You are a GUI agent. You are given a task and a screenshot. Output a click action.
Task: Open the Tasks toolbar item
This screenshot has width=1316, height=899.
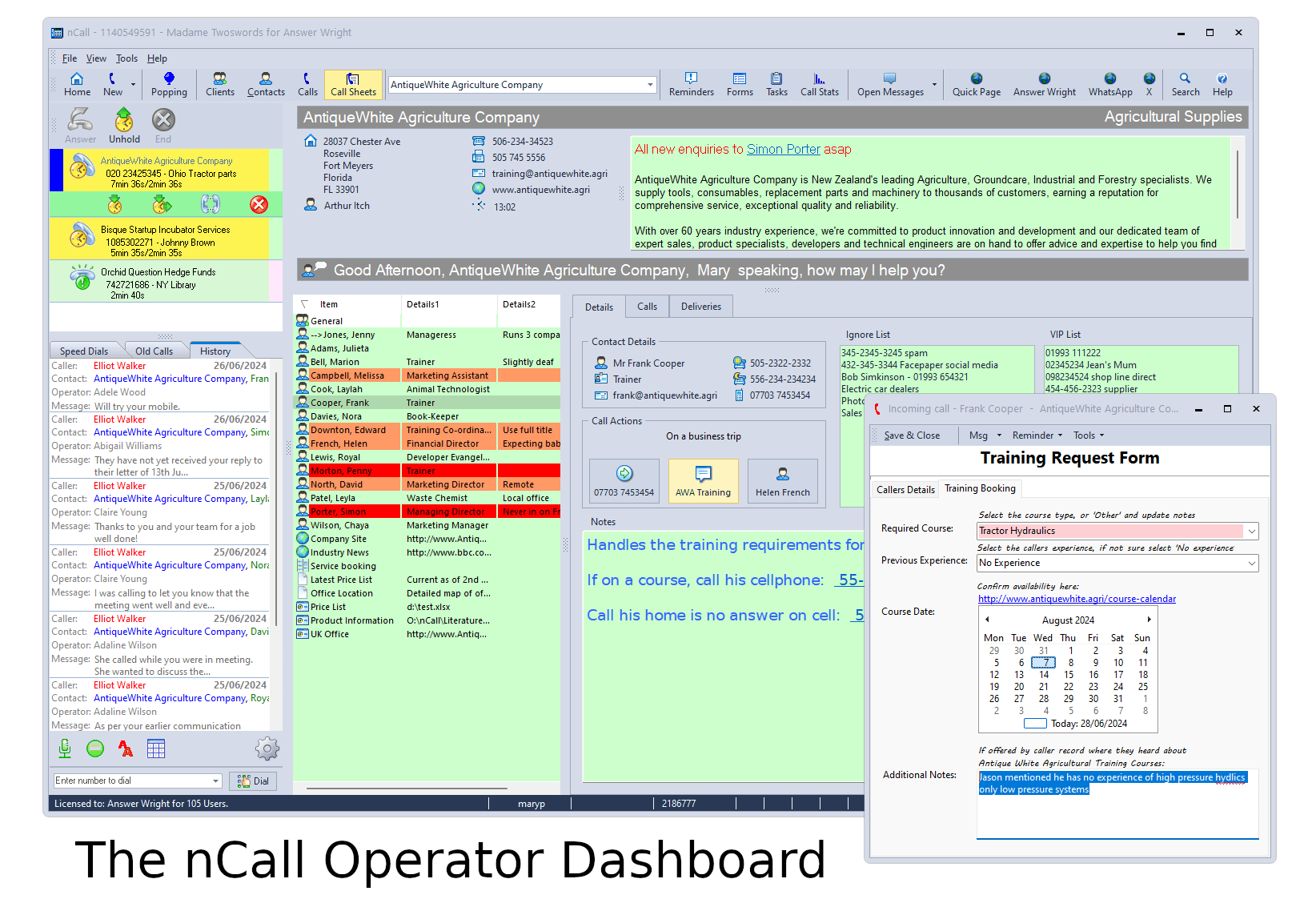(x=776, y=84)
